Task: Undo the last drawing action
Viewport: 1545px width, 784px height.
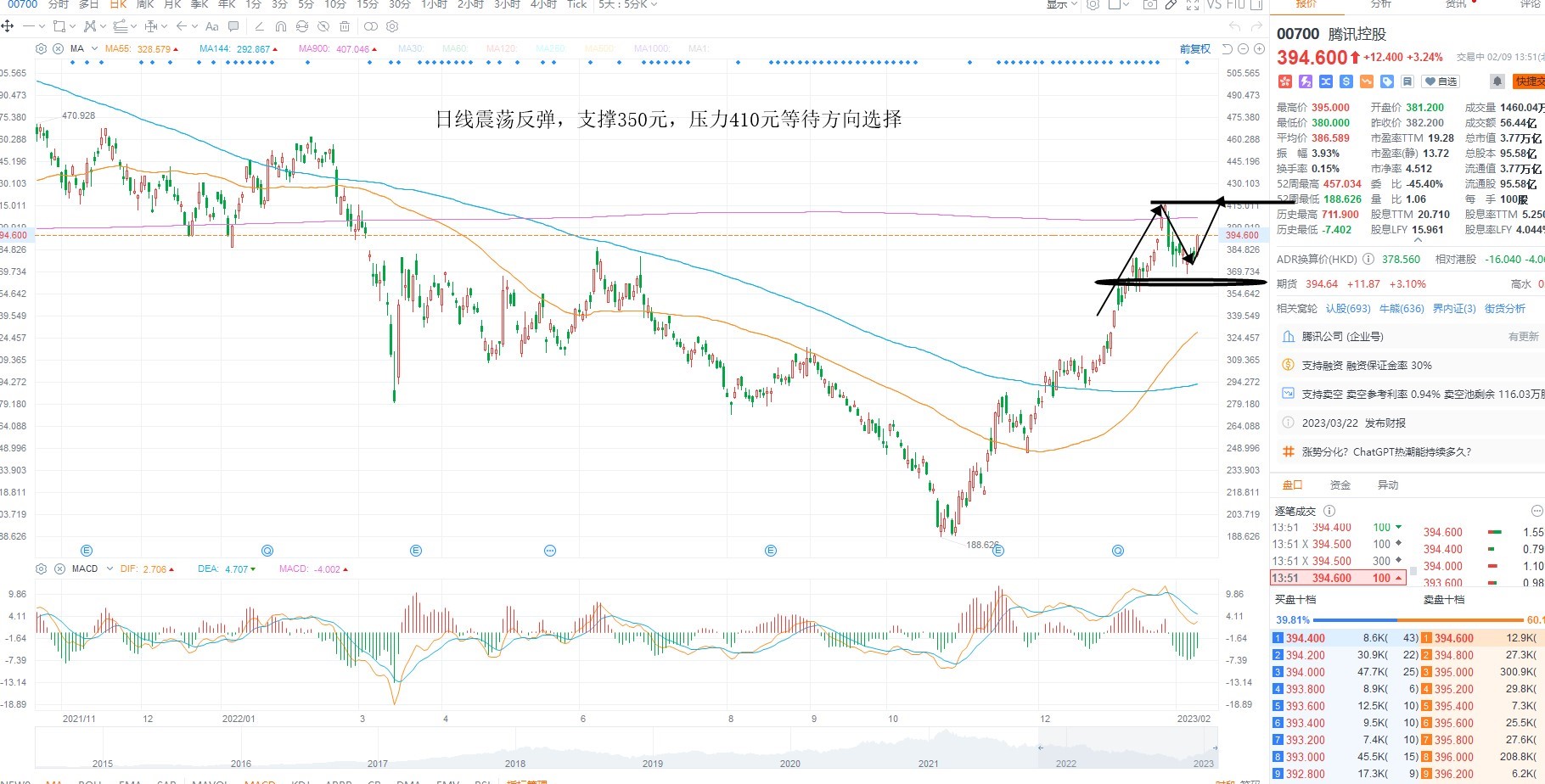Action: 1234,26
